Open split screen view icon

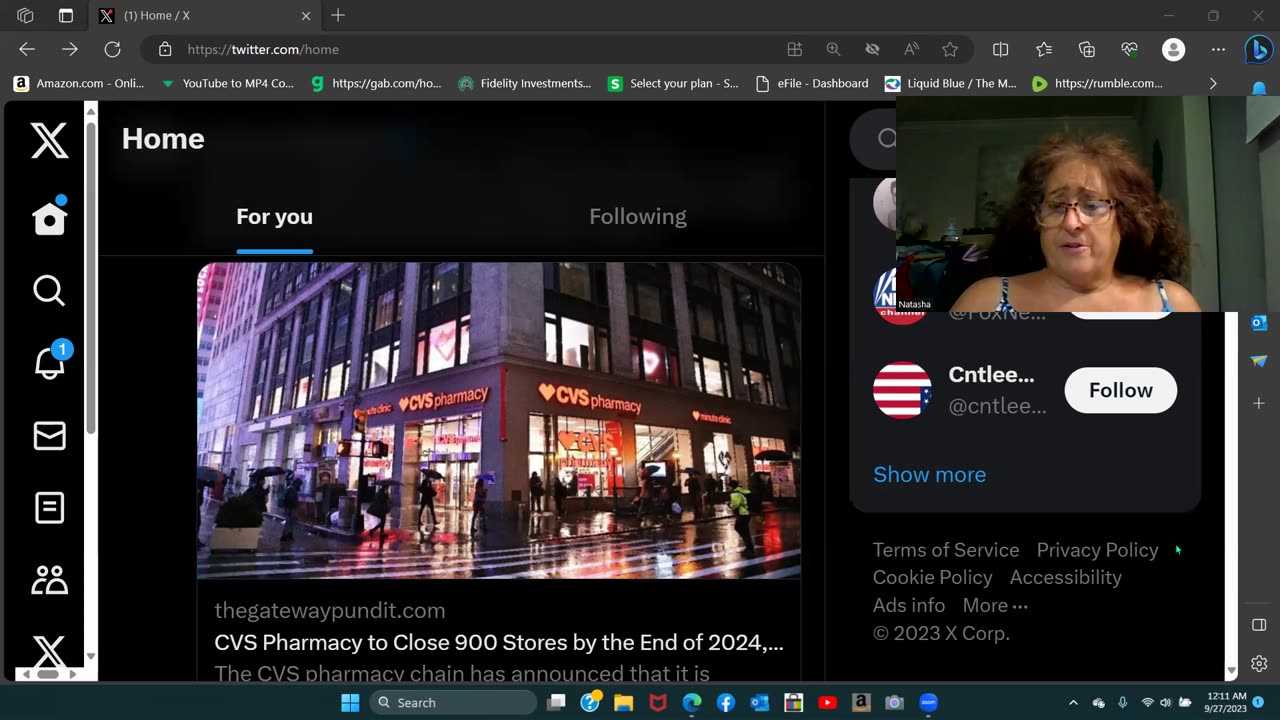pyautogui.click(x=1000, y=49)
